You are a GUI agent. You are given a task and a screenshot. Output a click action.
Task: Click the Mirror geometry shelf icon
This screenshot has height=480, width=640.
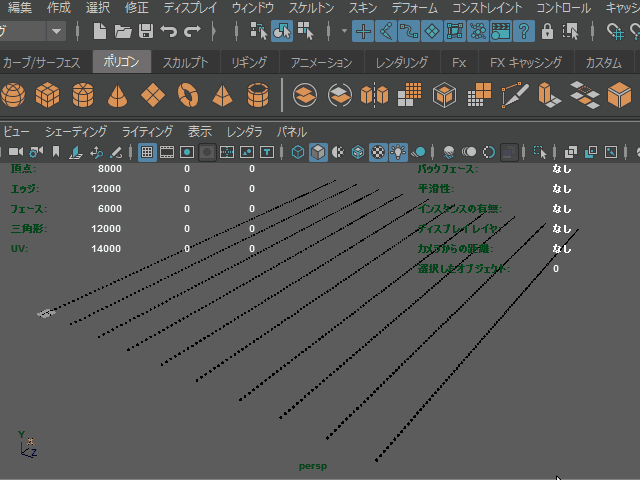[x=374, y=95]
